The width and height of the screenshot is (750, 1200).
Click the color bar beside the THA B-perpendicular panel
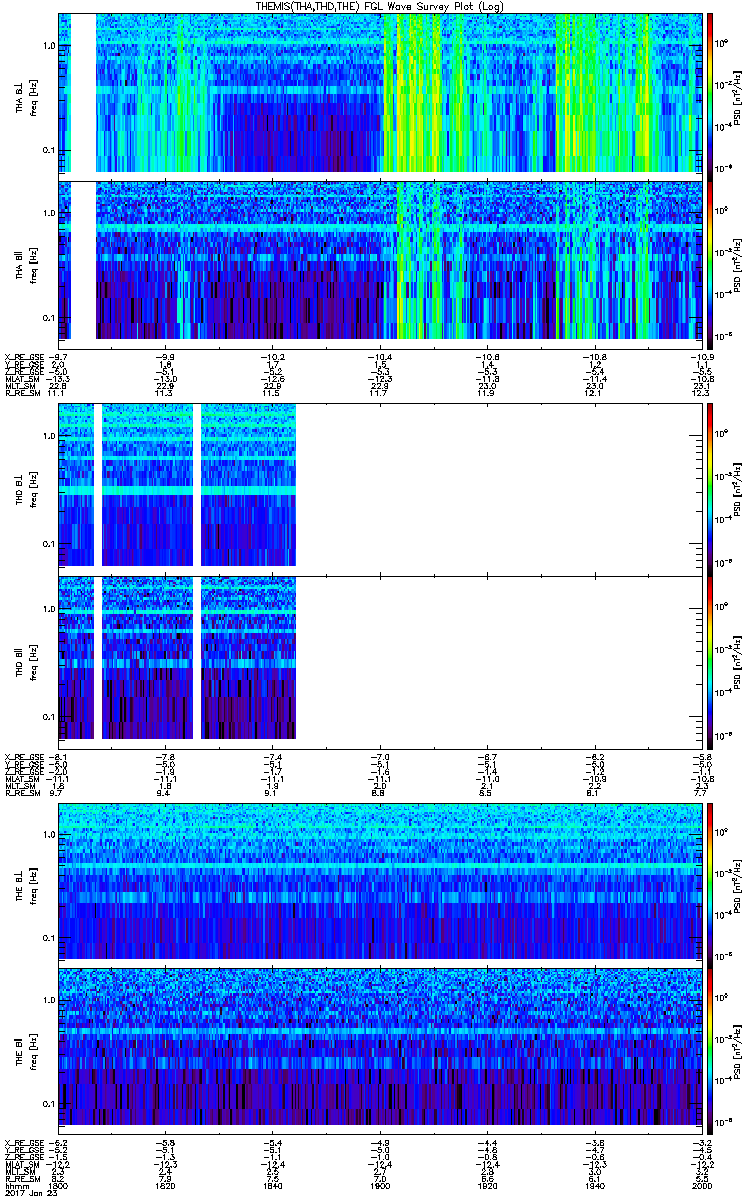[710, 92]
